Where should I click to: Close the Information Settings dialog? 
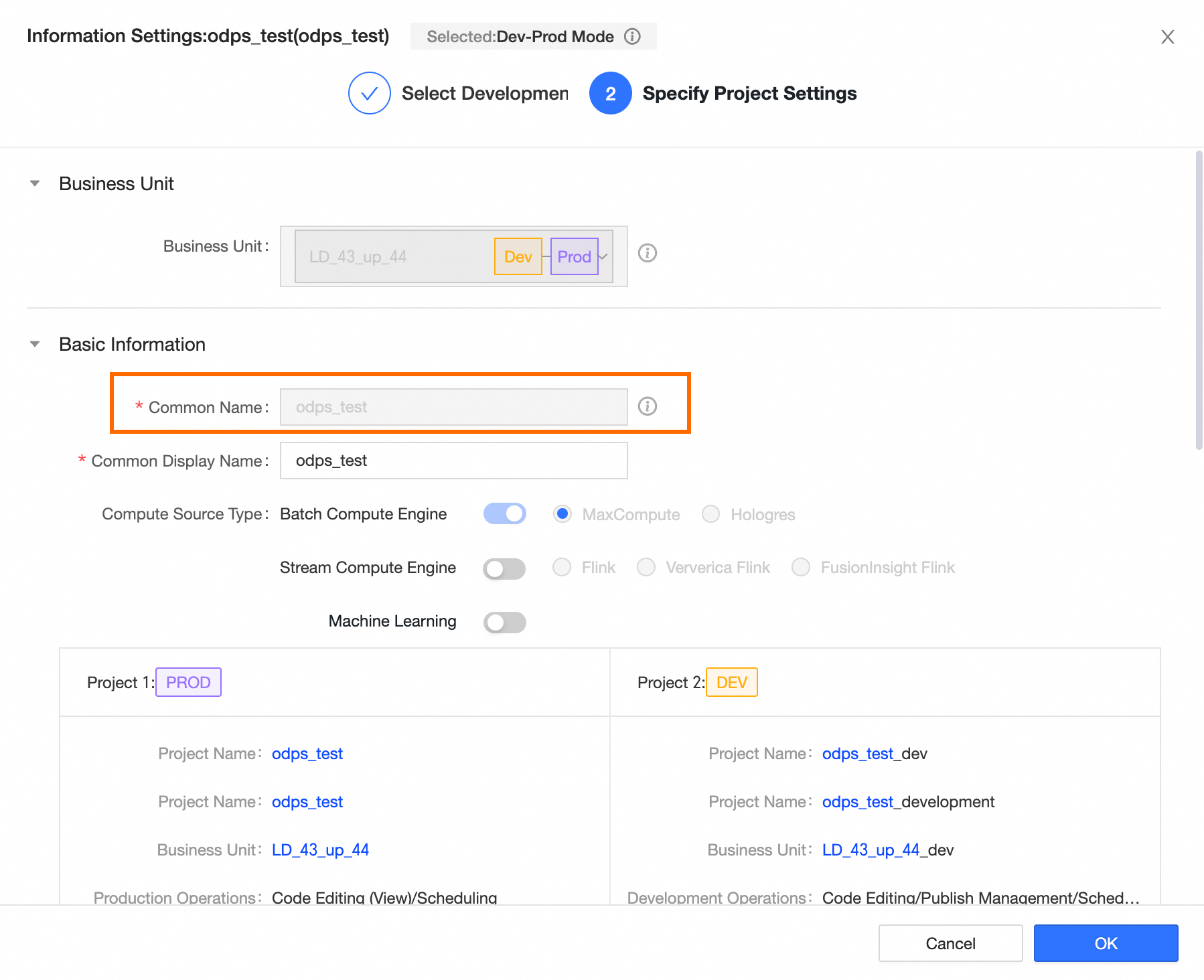coord(1167,37)
